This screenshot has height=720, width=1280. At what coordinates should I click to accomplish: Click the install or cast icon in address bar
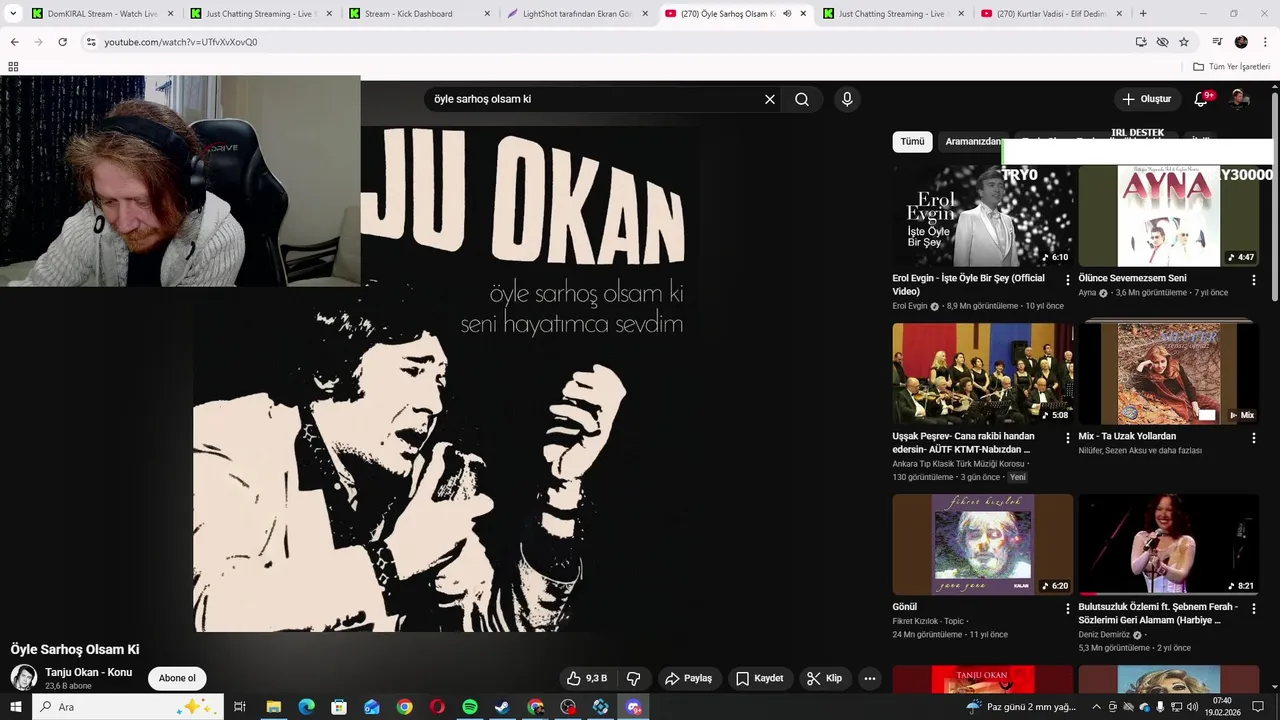(1141, 42)
